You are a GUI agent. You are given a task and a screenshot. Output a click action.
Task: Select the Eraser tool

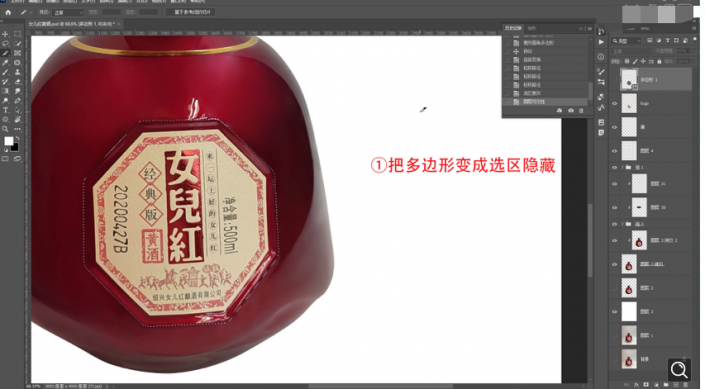(x=18, y=81)
